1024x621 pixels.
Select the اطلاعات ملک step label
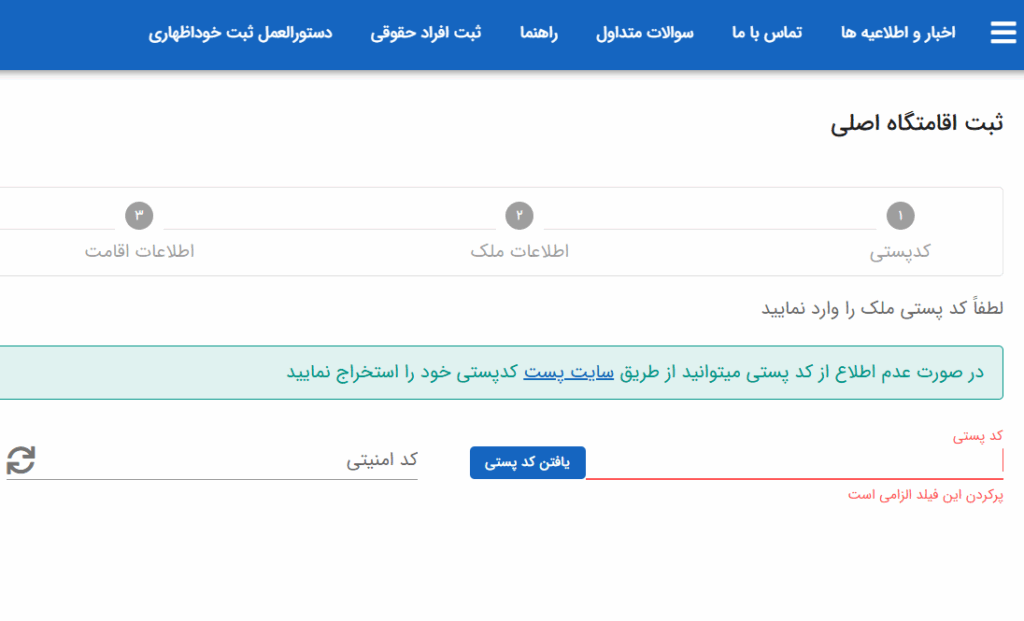519,251
